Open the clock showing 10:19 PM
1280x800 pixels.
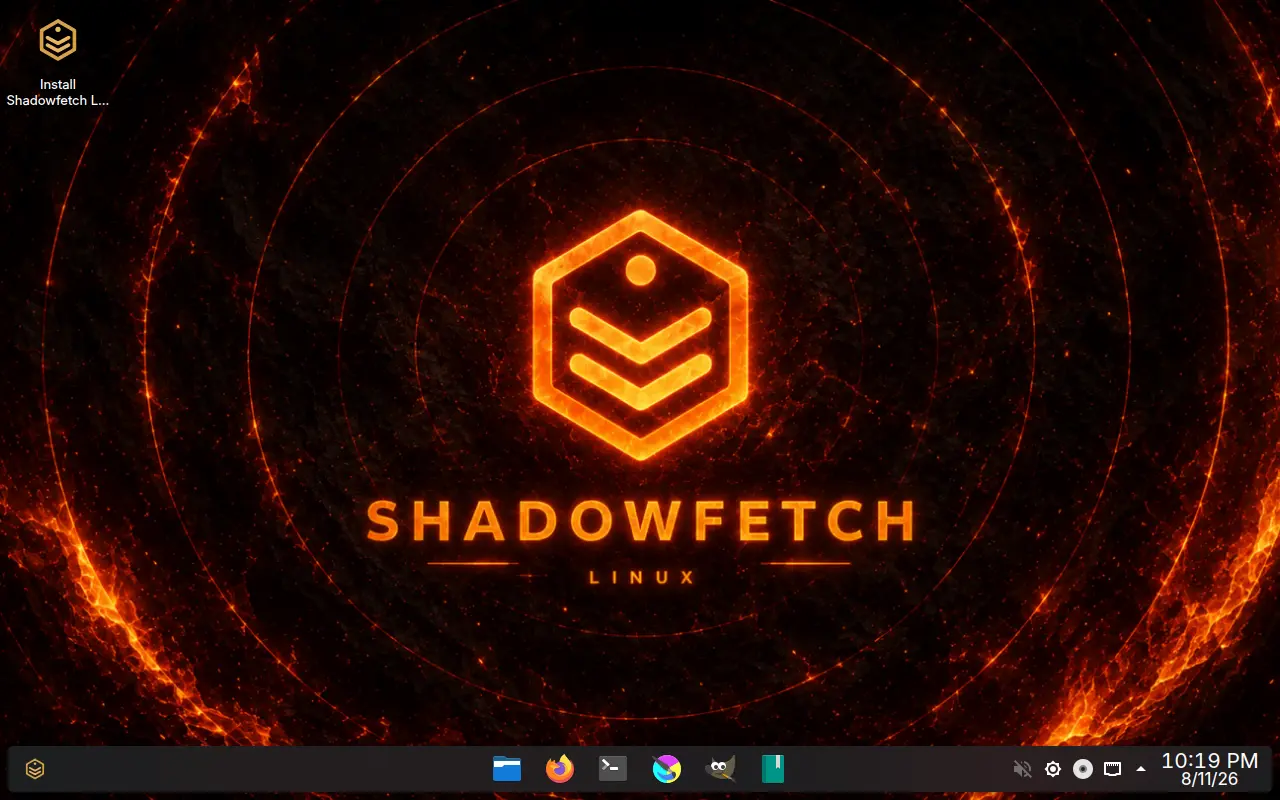pyautogui.click(x=1209, y=769)
